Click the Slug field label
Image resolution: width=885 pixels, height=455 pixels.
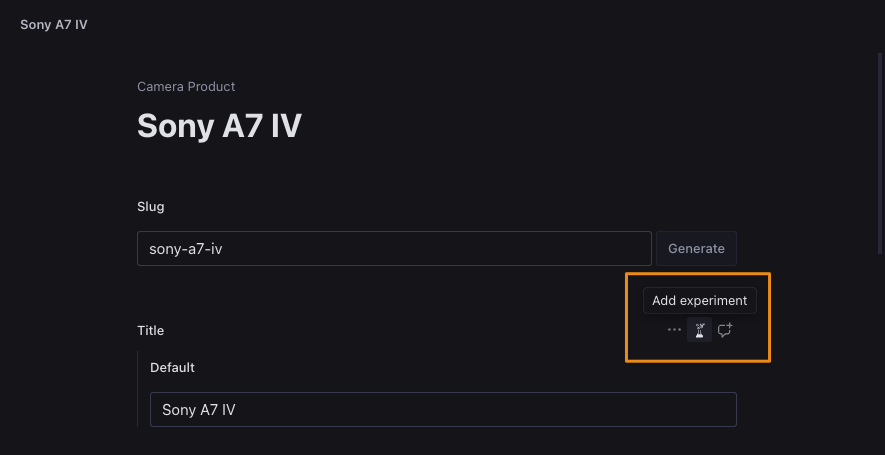151,207
